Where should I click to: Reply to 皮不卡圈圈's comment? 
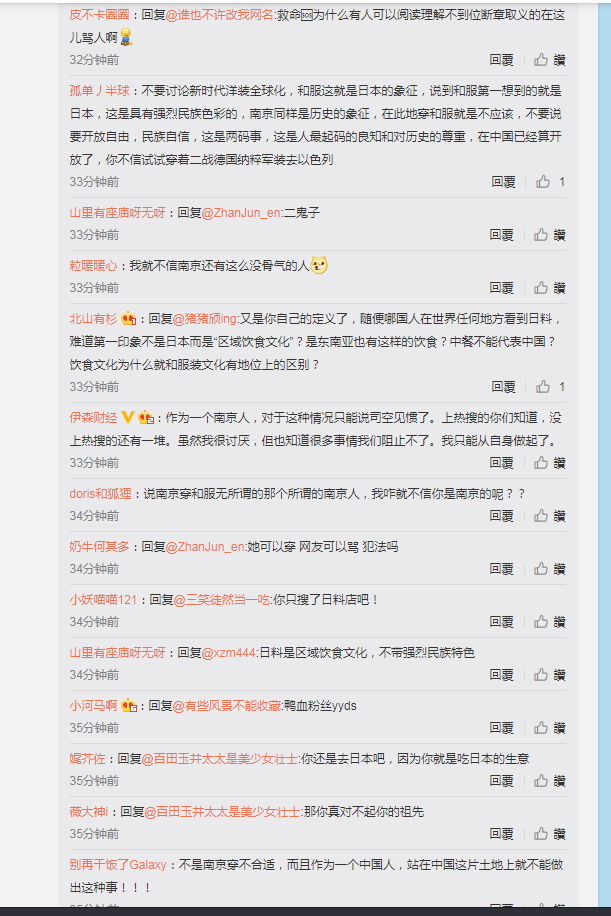(501, 60)
